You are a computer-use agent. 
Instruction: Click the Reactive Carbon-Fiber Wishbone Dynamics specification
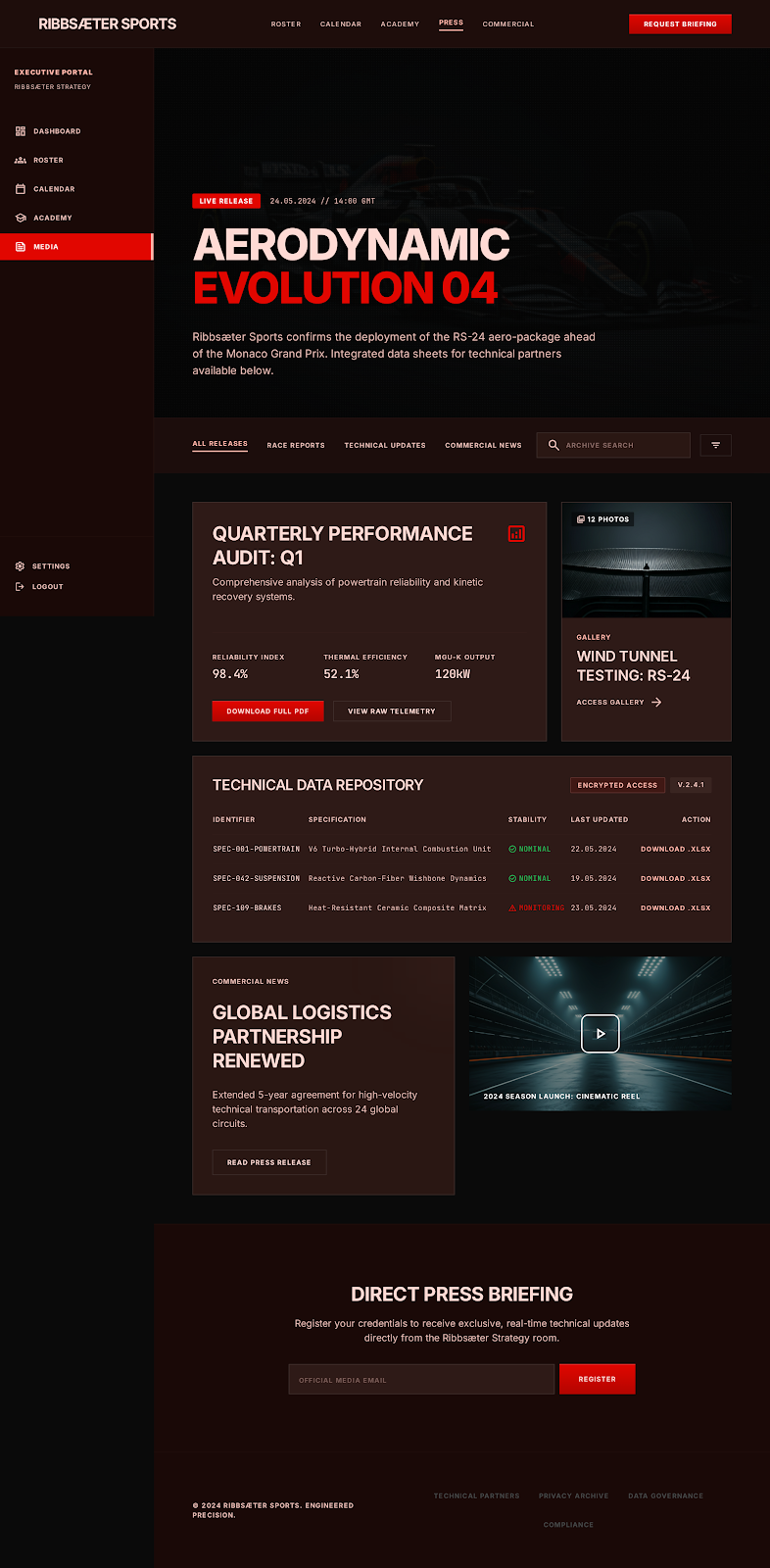coord(398,878)
